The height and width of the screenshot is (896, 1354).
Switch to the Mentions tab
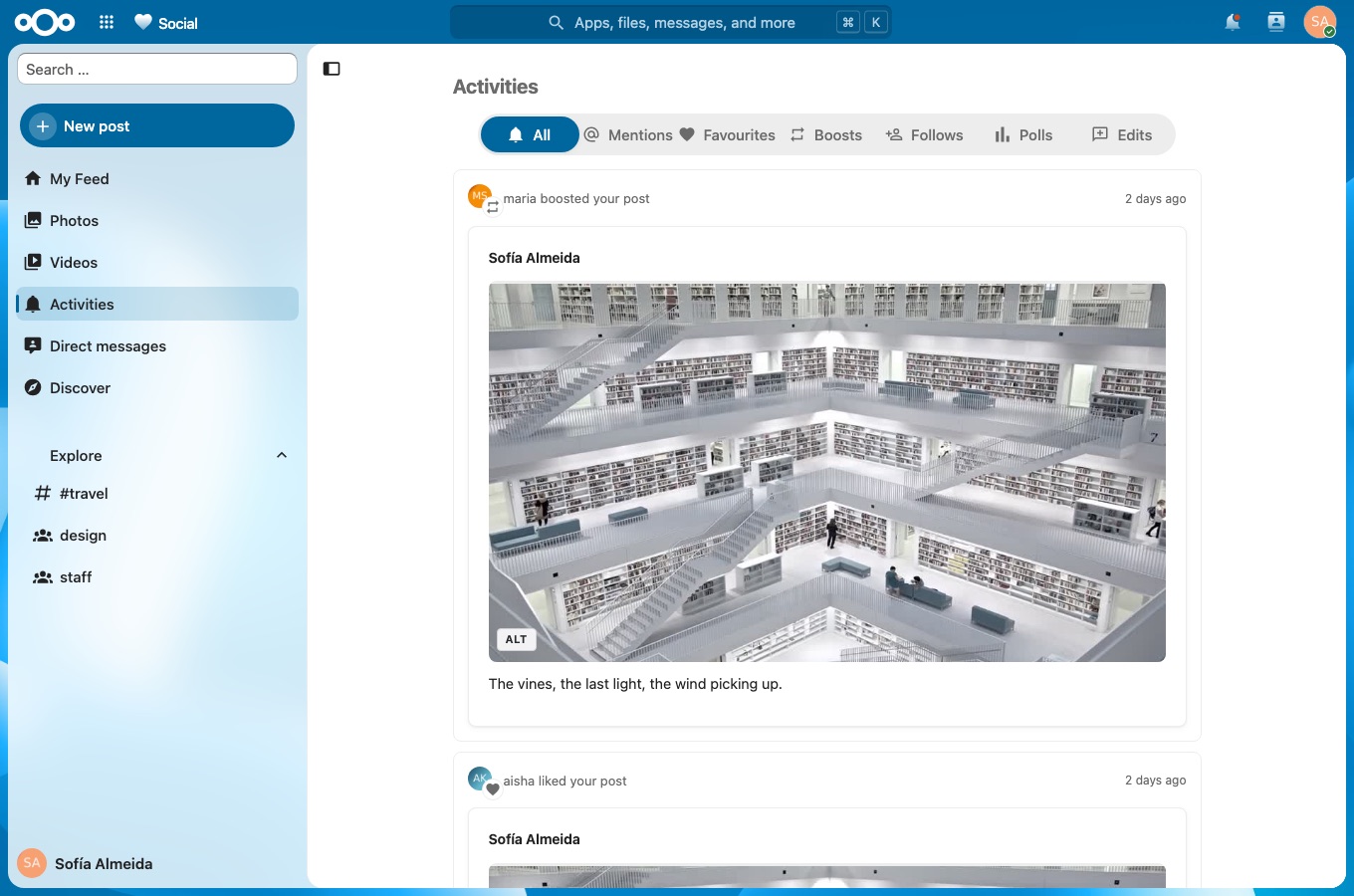click(628, 134)
